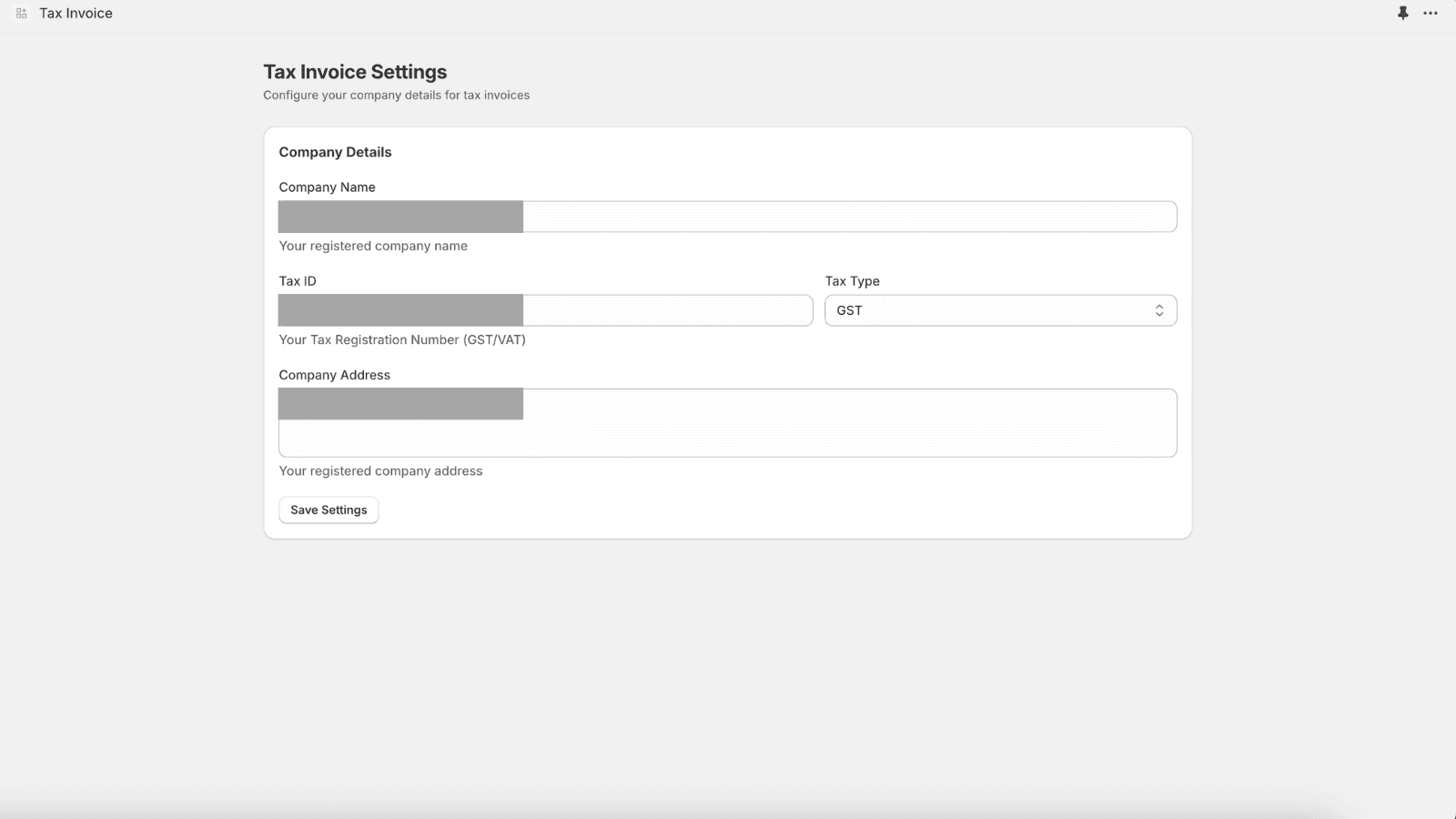Image resolution: width=1456 pixels, height=819 pixels.
Task: Click the Company Name field label
Action: pyautogui.click(x=327, y=187)
